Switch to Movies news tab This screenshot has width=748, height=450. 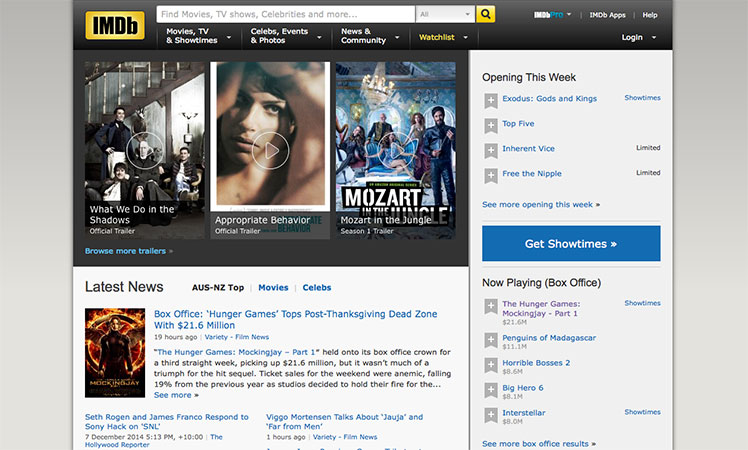tap(273, 288)
